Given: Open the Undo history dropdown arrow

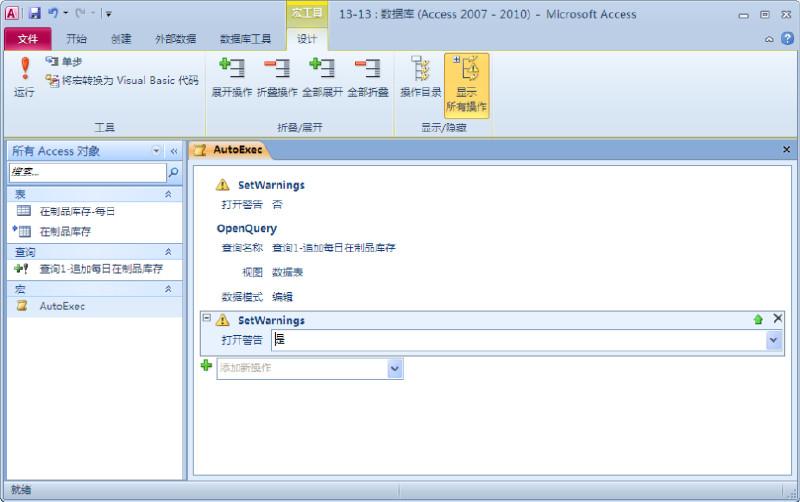Looking at the screenshot, I should point(66,13).
